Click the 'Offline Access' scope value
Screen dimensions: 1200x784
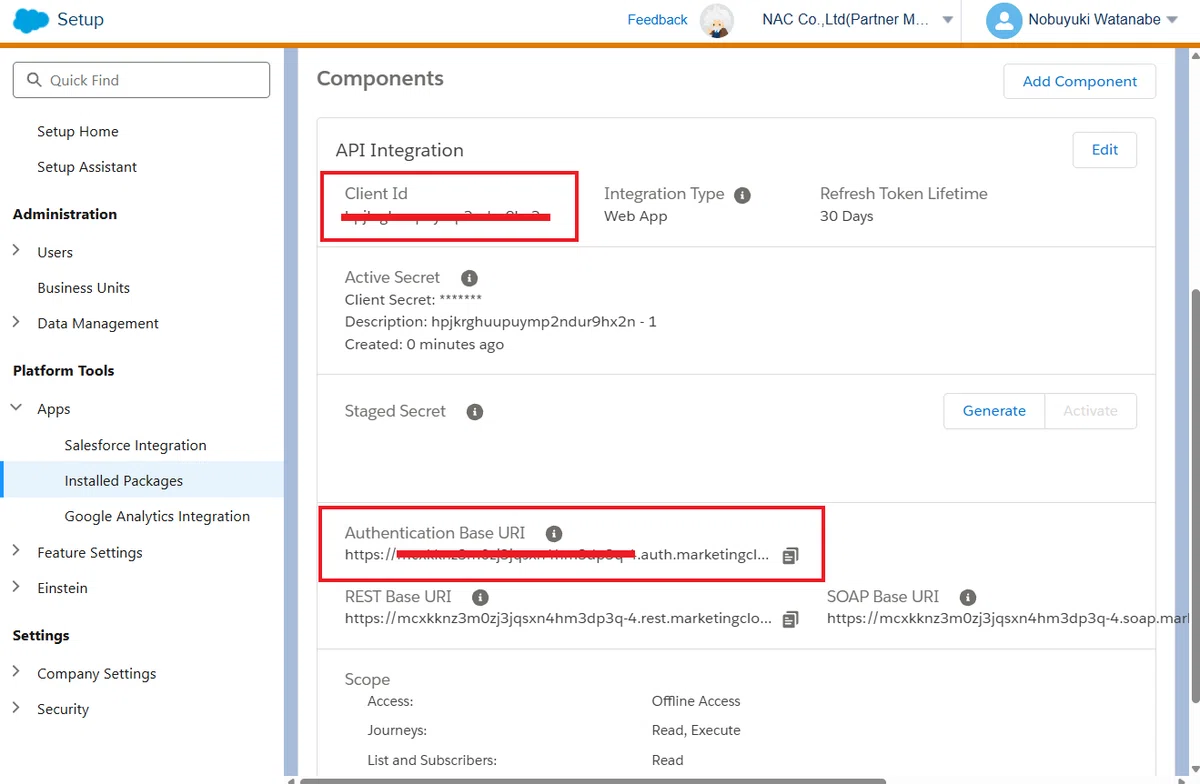tap(696, 702)
